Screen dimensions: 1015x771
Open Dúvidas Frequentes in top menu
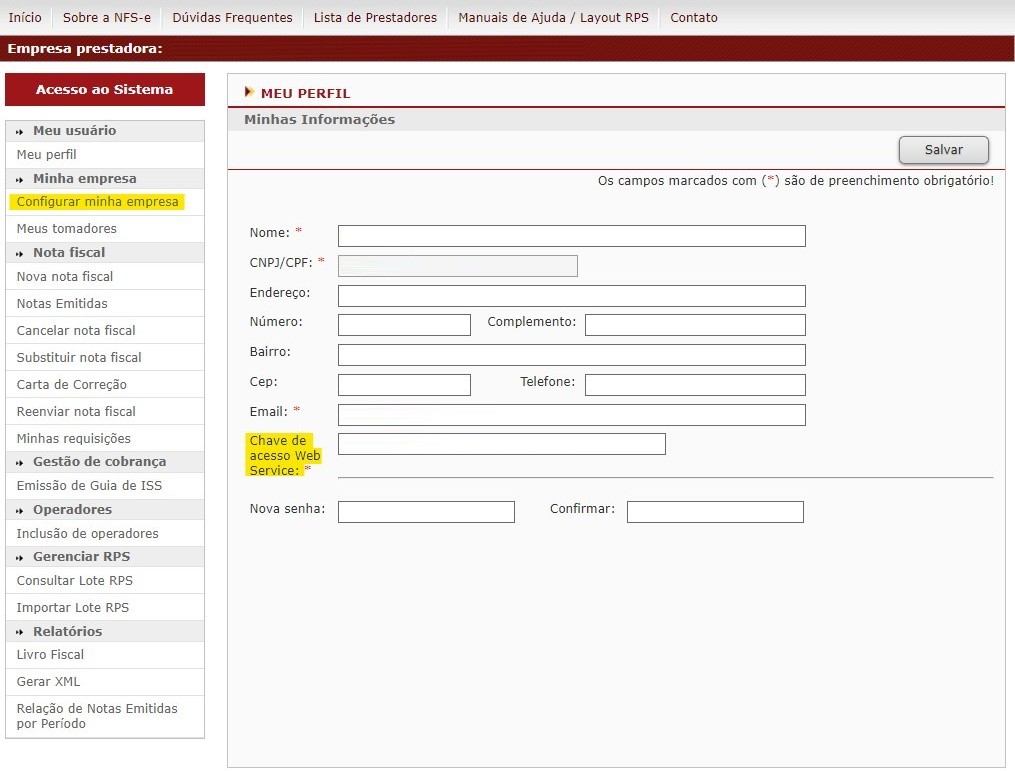coord(232,17)
